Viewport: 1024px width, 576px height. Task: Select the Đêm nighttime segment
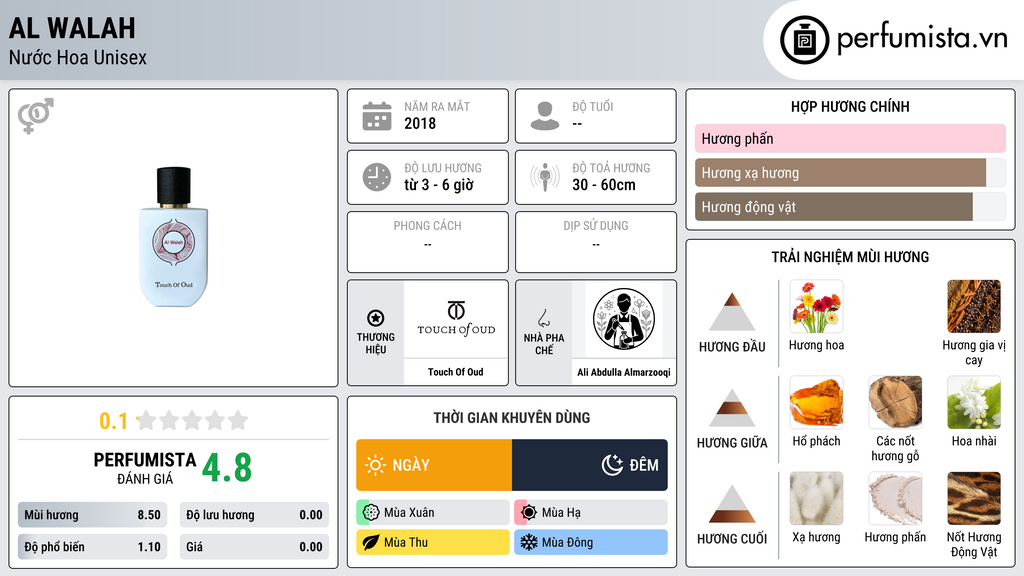click(x=590, y=465)
